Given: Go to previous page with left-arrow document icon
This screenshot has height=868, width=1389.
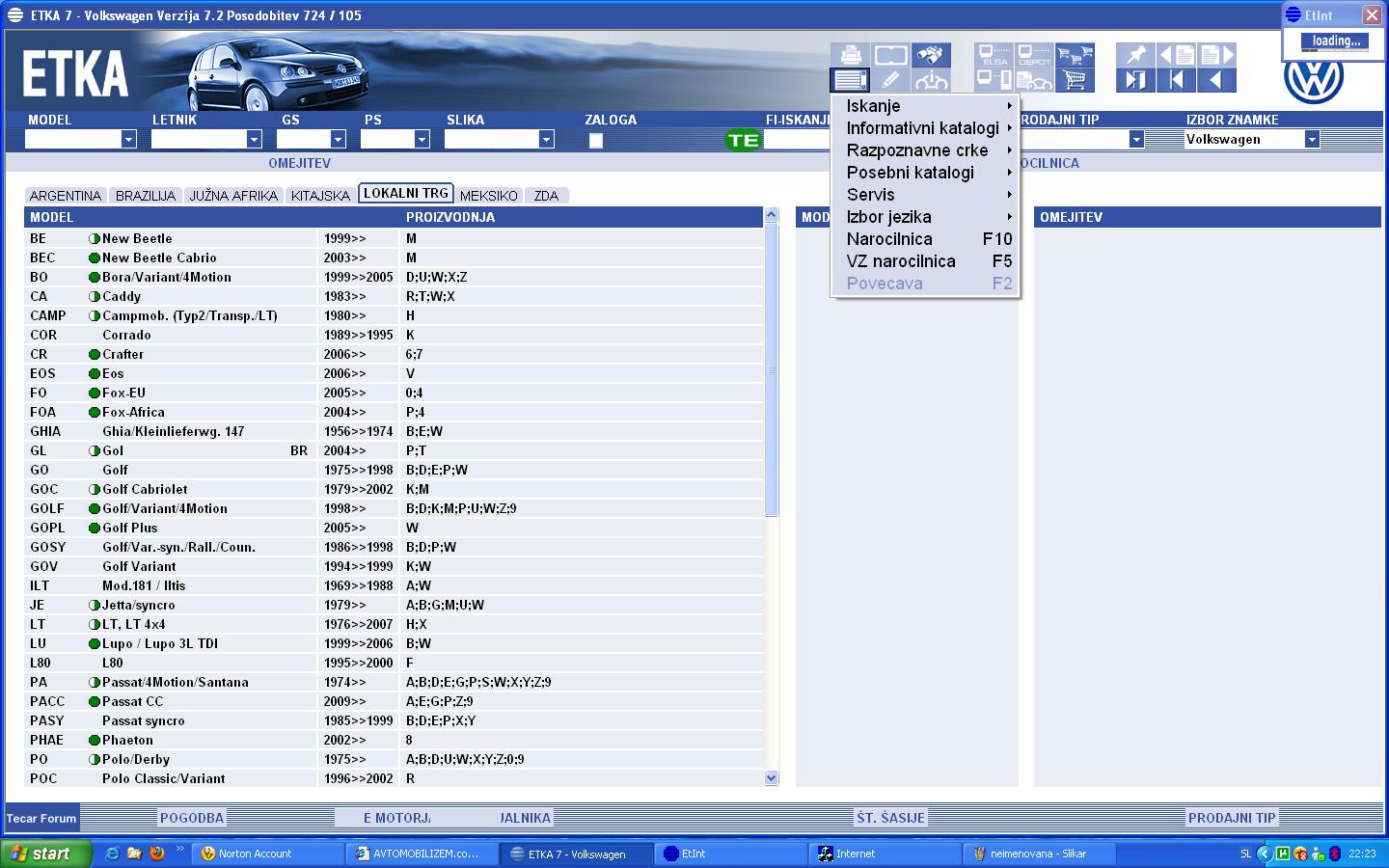Looking at the screenshot, I should 1177,55.
